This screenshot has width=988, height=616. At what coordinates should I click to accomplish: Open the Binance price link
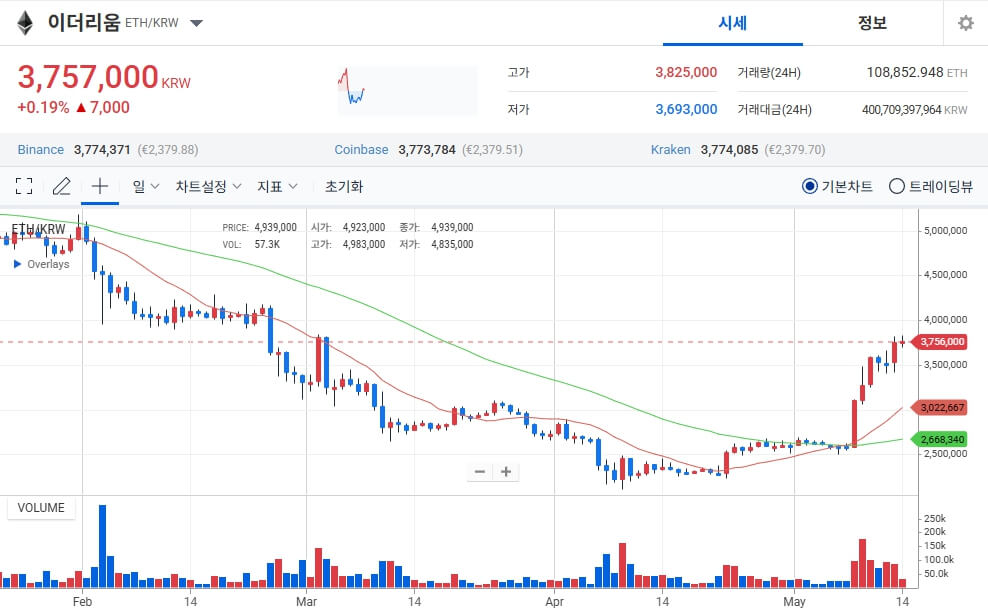(x=39, y=149)
